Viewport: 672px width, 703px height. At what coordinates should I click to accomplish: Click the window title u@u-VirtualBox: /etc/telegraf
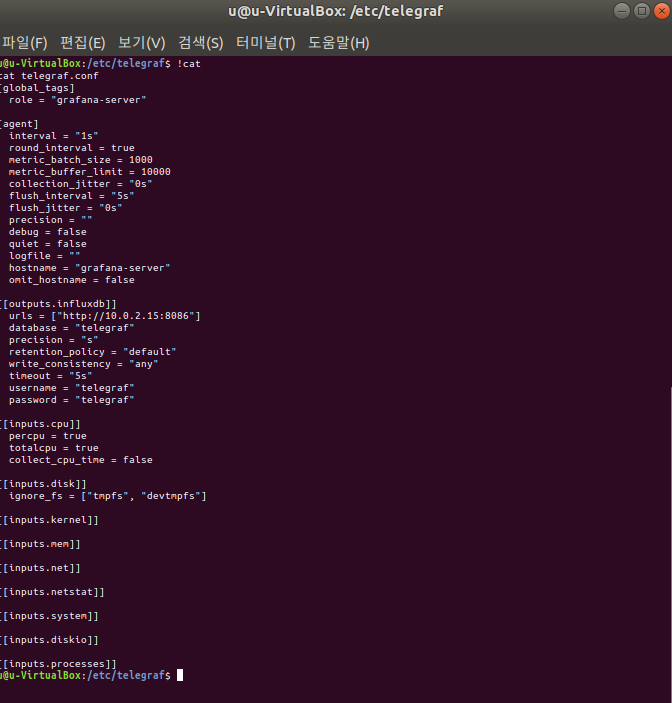point(336,11)
